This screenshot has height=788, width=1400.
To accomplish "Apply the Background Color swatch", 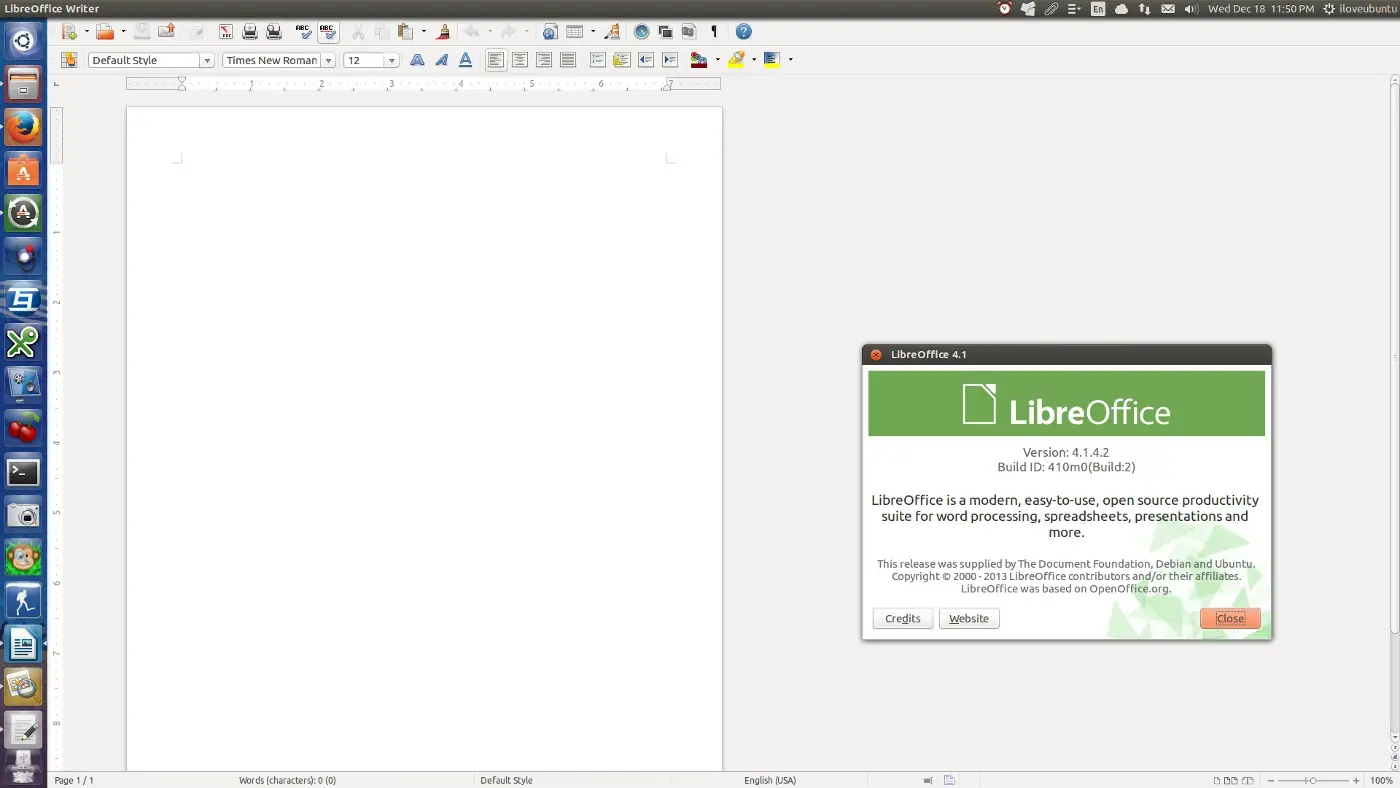I will [772, 60].
